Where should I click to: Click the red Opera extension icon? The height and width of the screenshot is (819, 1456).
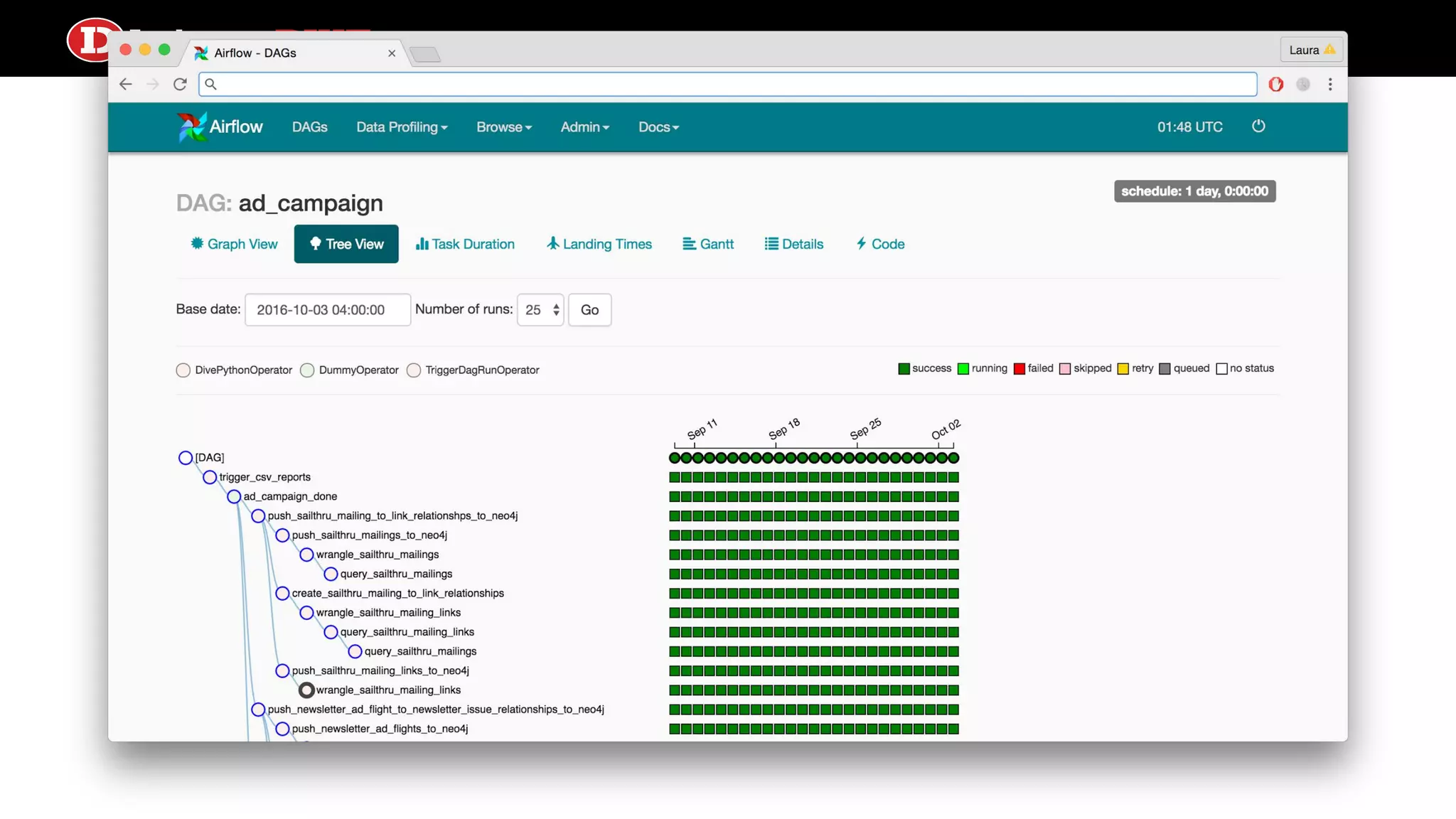pyautogui.click(x=1276, y=85)
